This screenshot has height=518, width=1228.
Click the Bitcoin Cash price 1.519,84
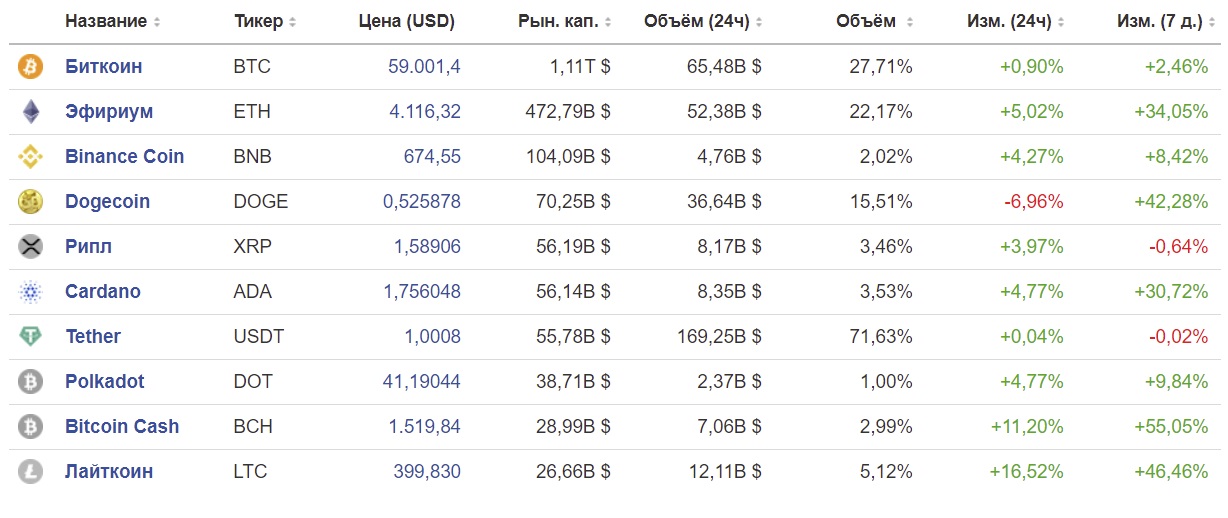point(425,427)
